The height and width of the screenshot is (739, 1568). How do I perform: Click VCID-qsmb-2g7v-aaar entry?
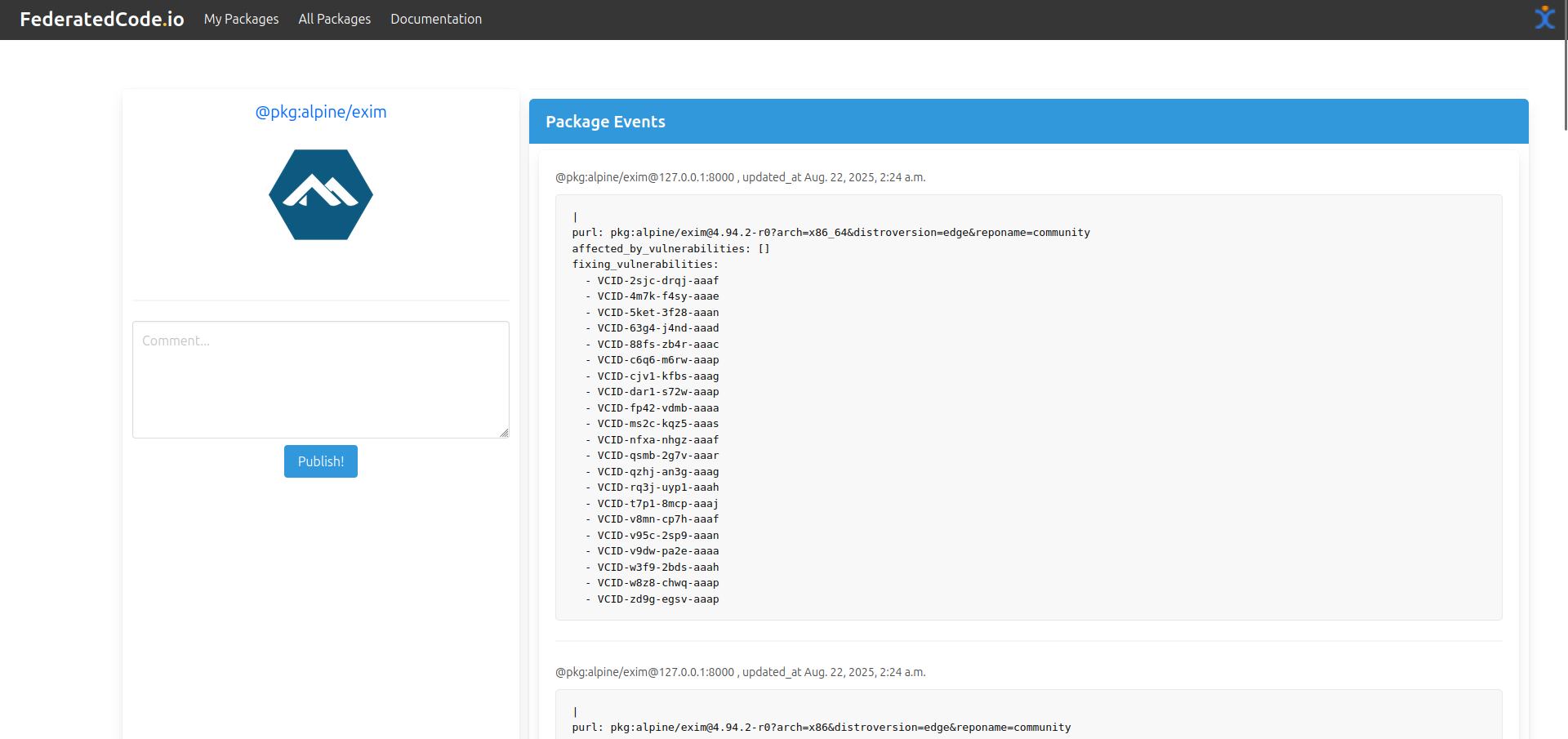click(x=658, y=456)
